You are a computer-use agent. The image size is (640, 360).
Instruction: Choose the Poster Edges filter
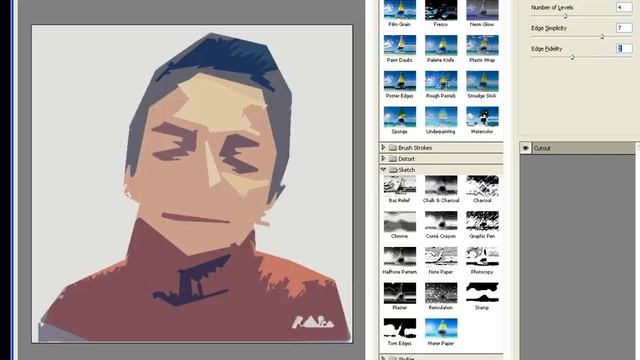400,81
